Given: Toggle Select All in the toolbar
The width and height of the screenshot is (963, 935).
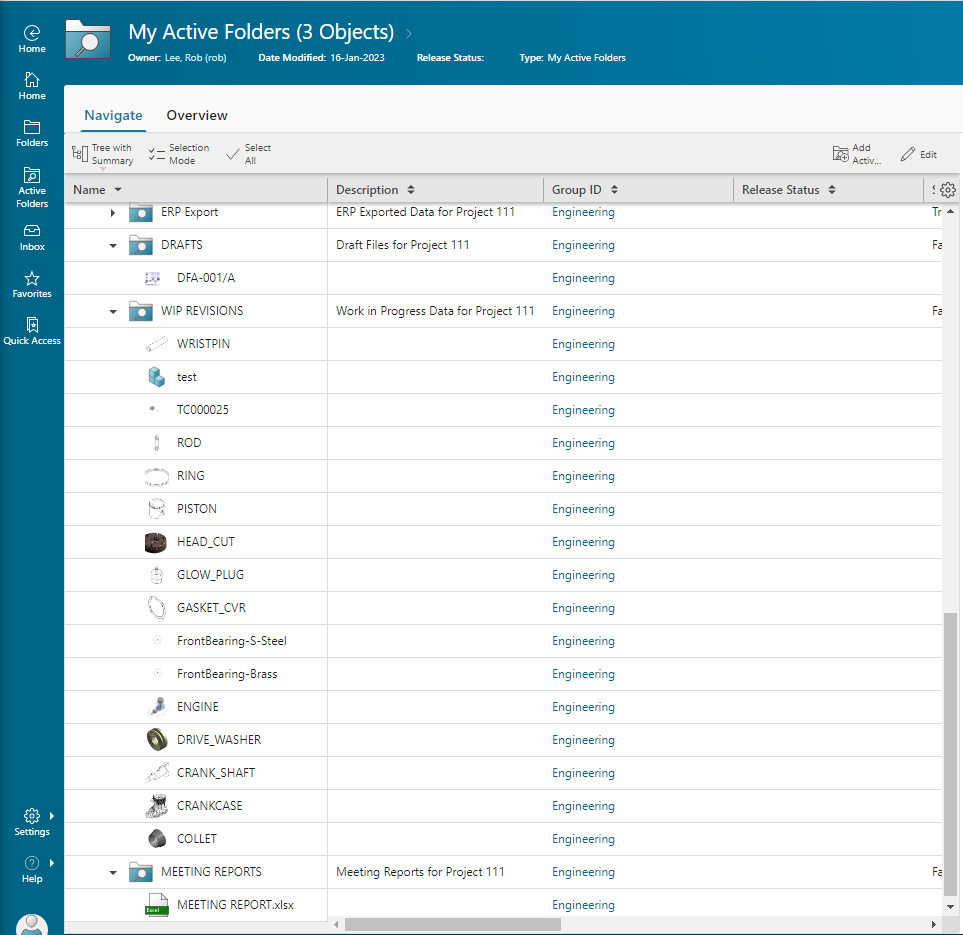Looking at the screenshot, I should point(248,153).
